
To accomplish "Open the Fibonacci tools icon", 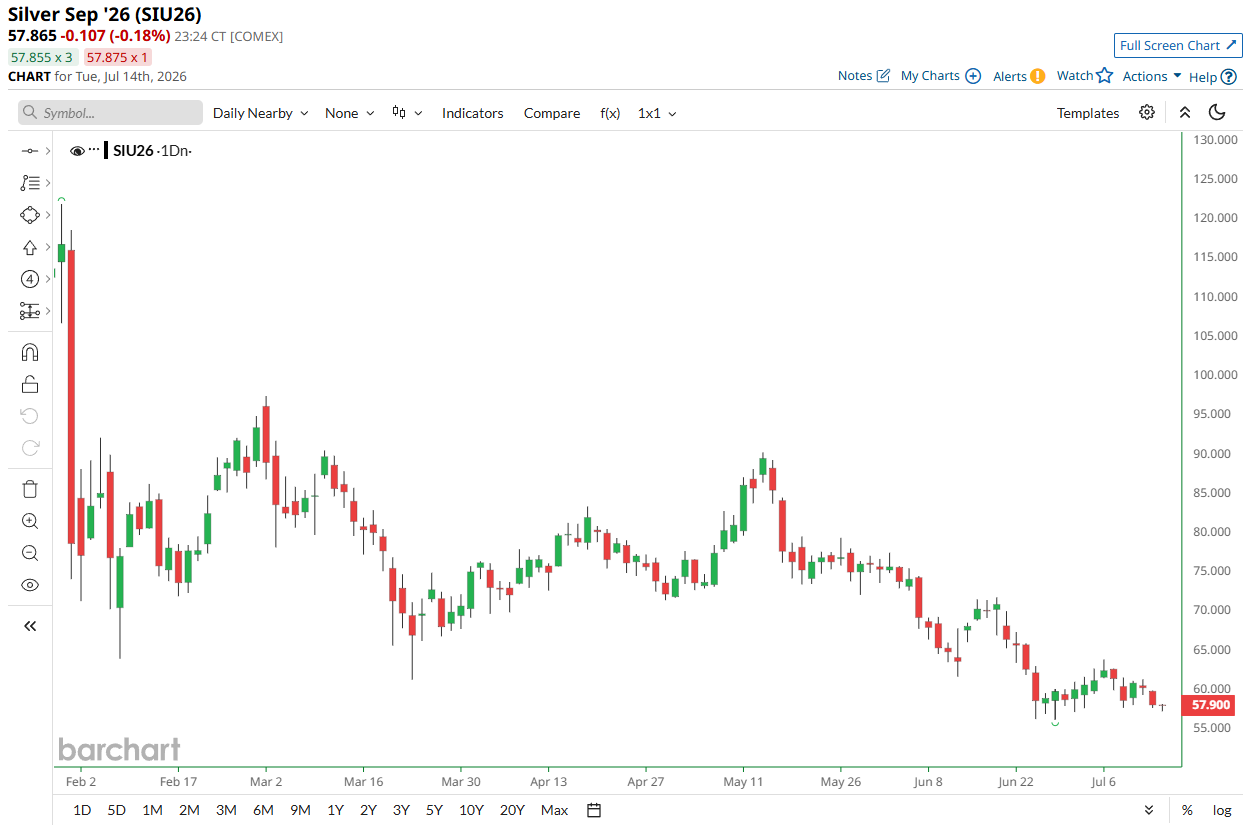I will pyautogui.click(x=30, y=183).
